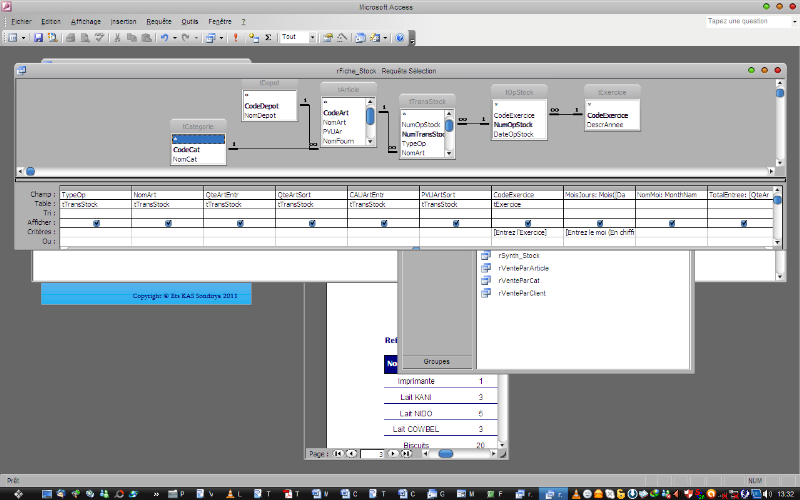
Task: Click the Save icon in the toolbar
Action: [38, 38]
